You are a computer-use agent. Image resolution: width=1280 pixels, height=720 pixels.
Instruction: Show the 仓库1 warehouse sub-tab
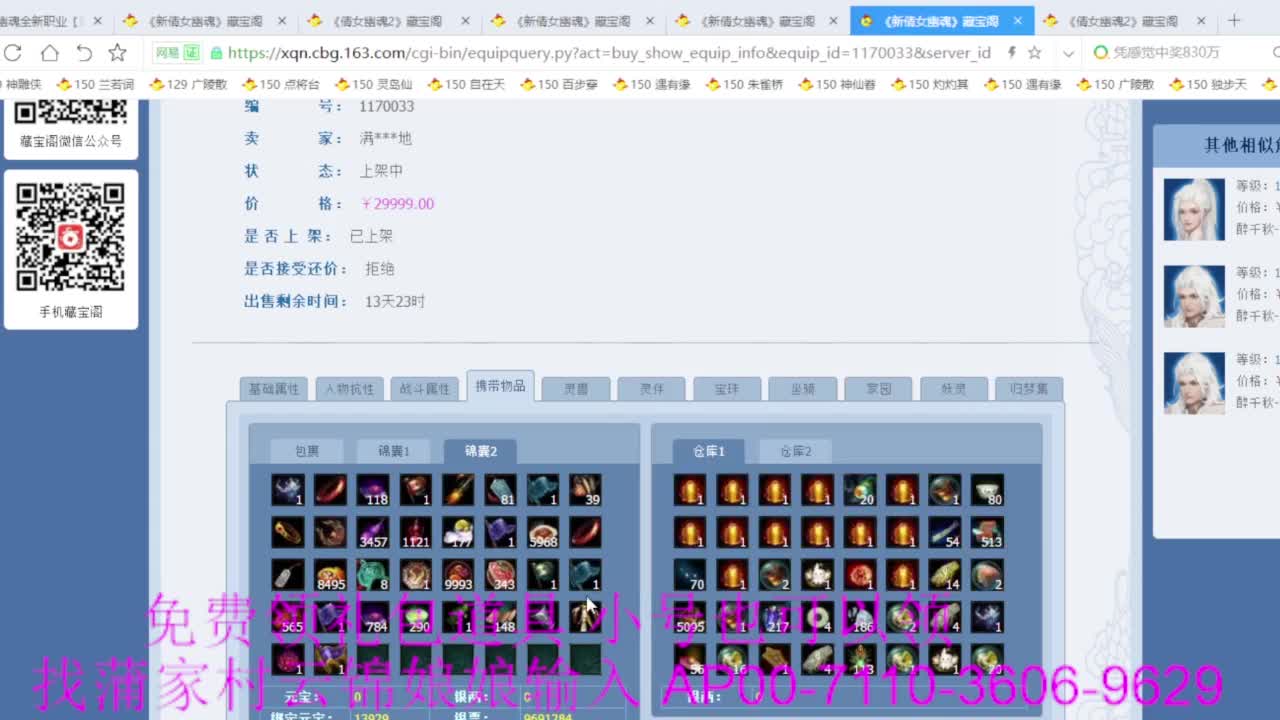pos(709,451)
